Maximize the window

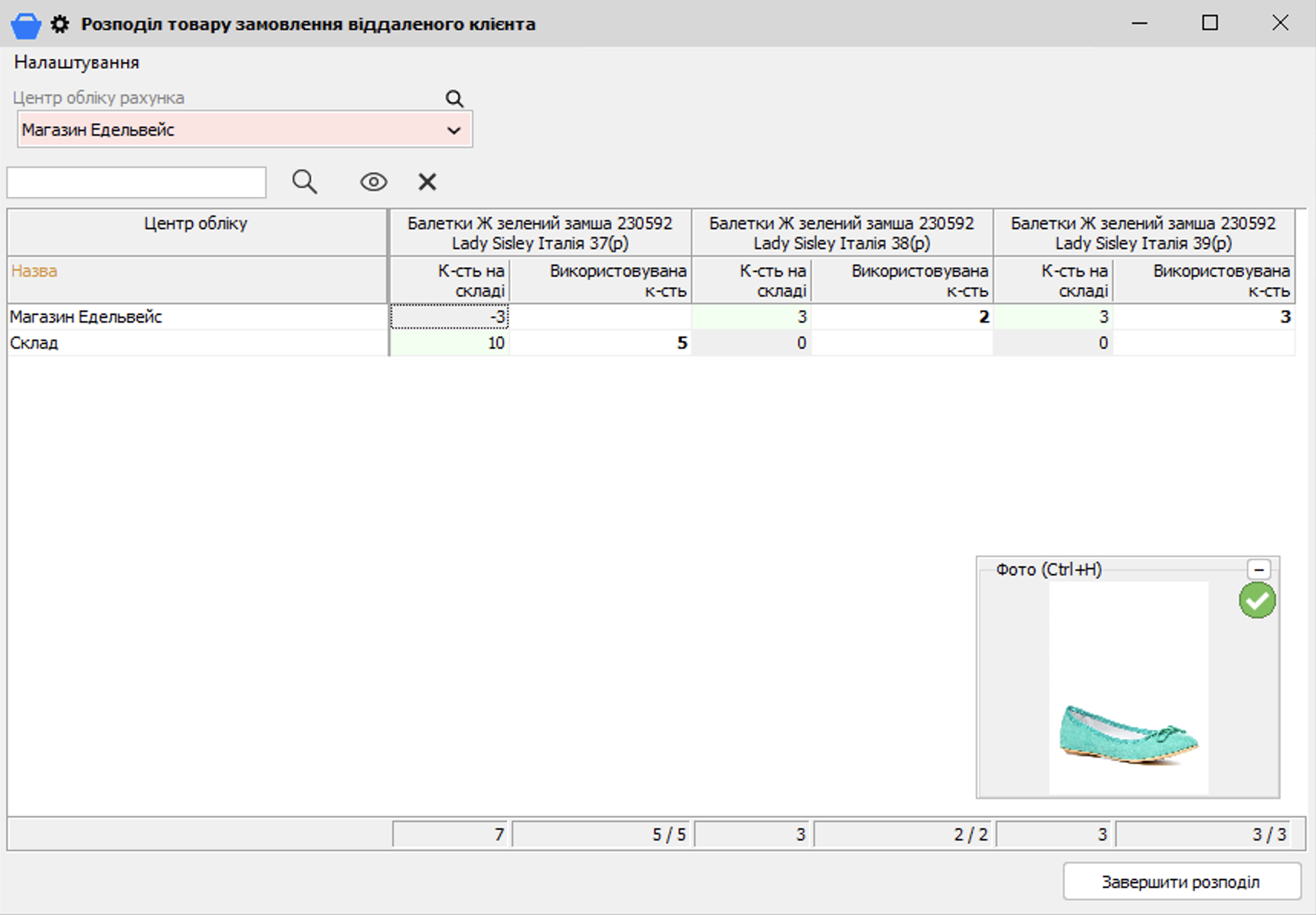click(x=1210, y=24)
